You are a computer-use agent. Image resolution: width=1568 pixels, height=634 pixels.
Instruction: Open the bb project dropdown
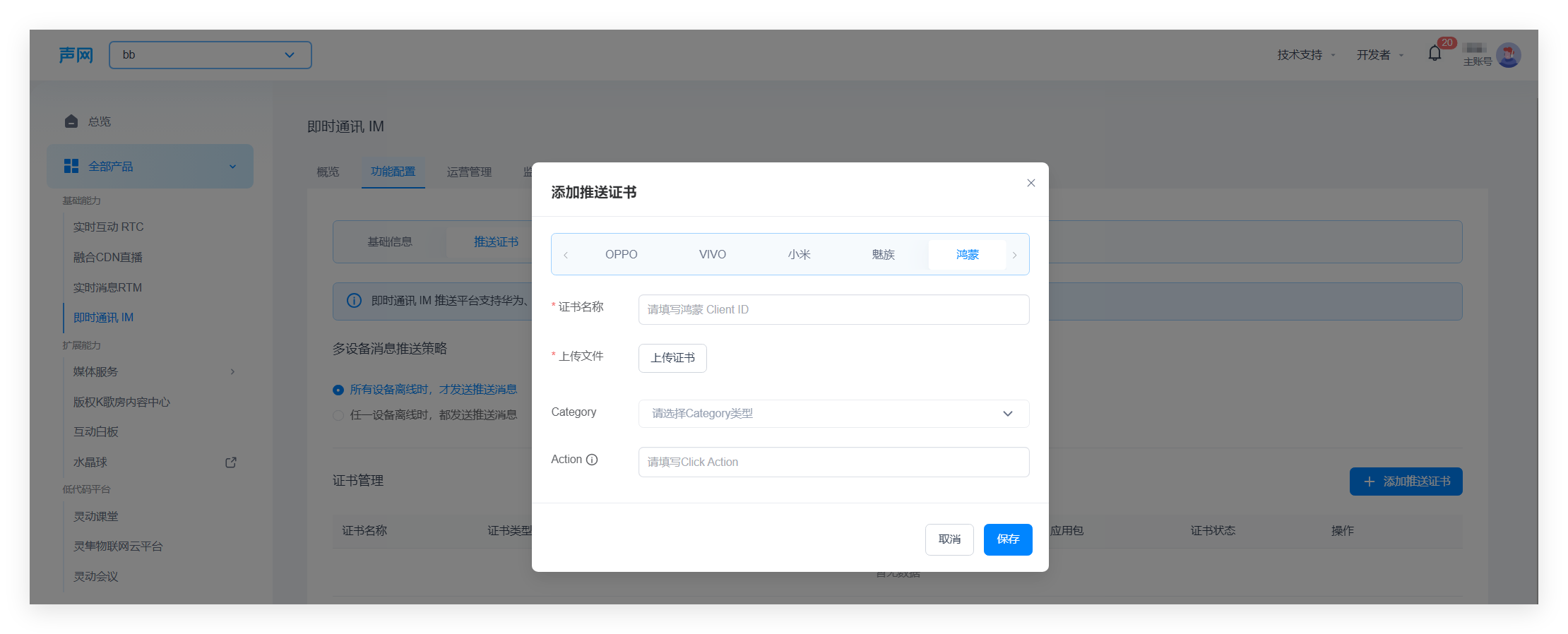coord(210,55)
